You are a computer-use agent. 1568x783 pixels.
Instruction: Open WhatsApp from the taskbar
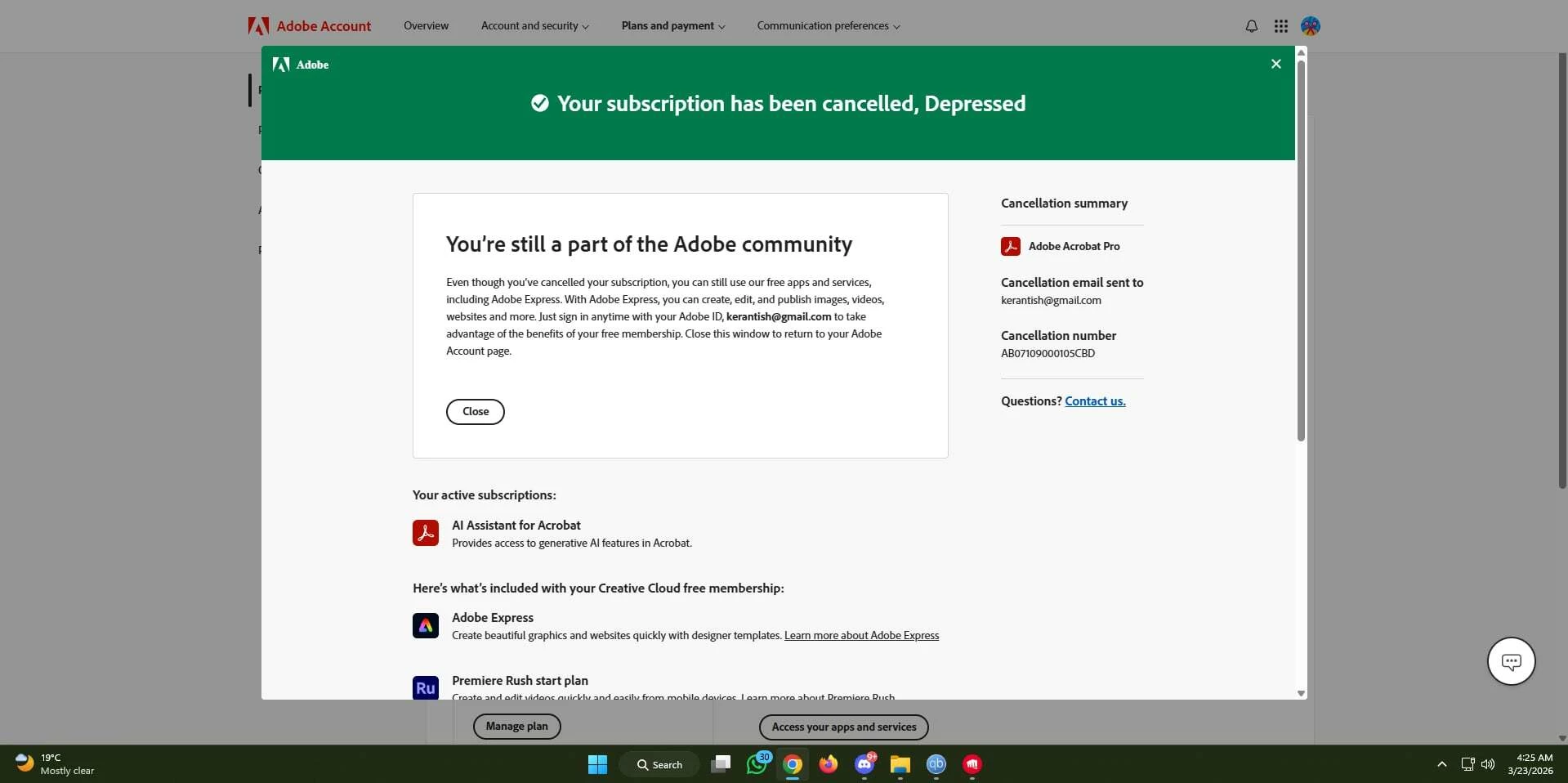[x=757, y=764]
